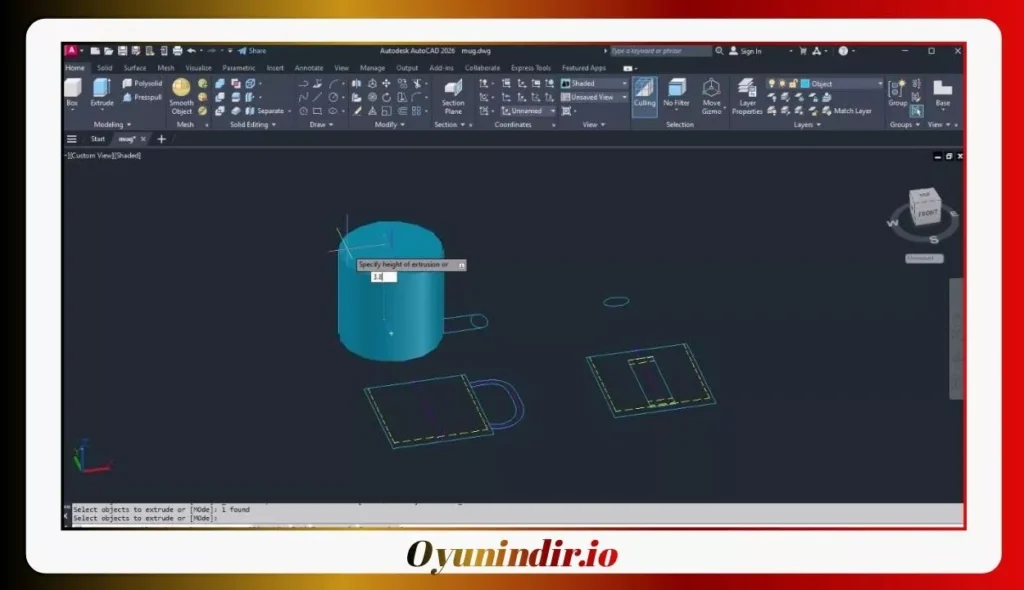Switch to the Solid ribbon tab

(x=104, y=67)
